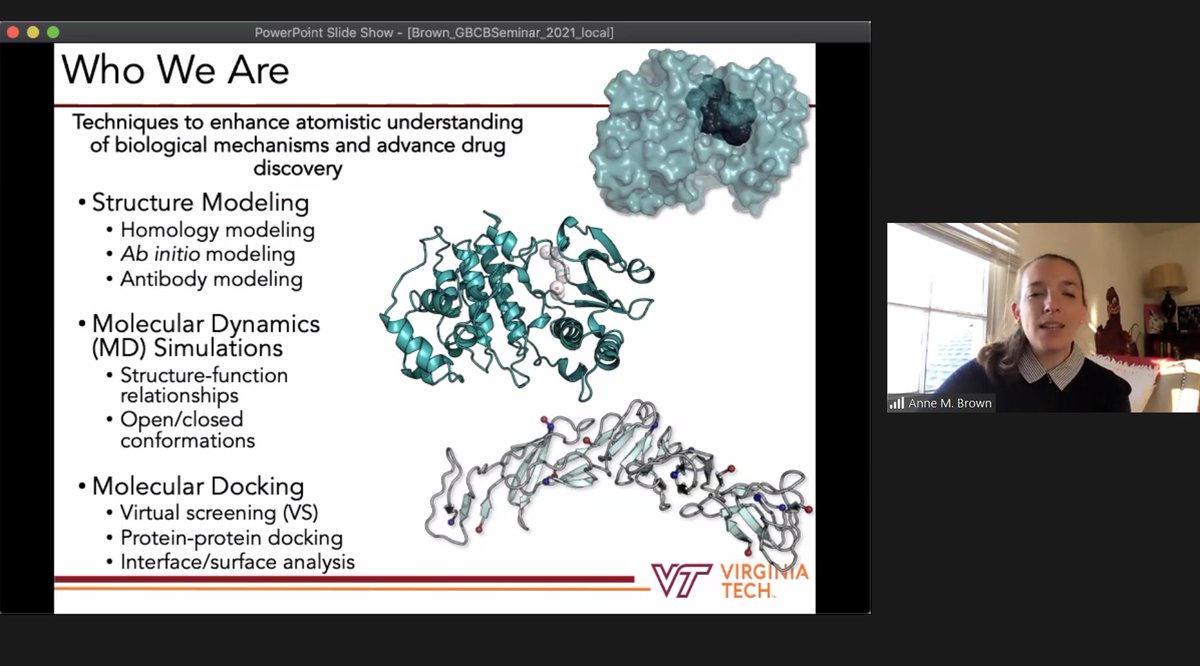
Task: Click the 'Interface/surface analysis' sub-bullet
Action: [x=237, y=562]
